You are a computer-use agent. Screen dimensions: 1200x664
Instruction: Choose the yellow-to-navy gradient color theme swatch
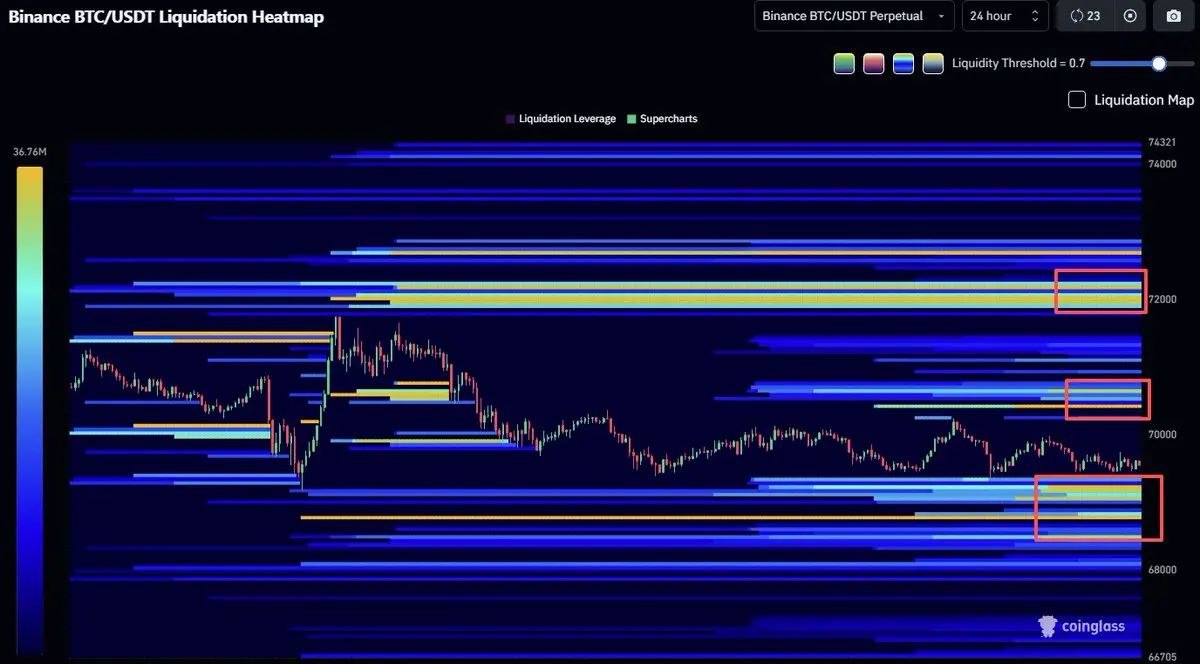click(933, 63)
